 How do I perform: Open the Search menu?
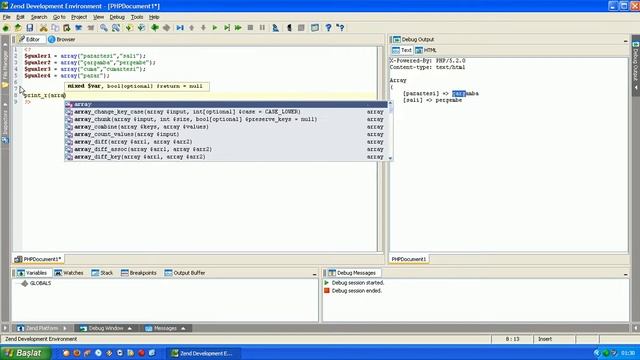pos(39,17)
